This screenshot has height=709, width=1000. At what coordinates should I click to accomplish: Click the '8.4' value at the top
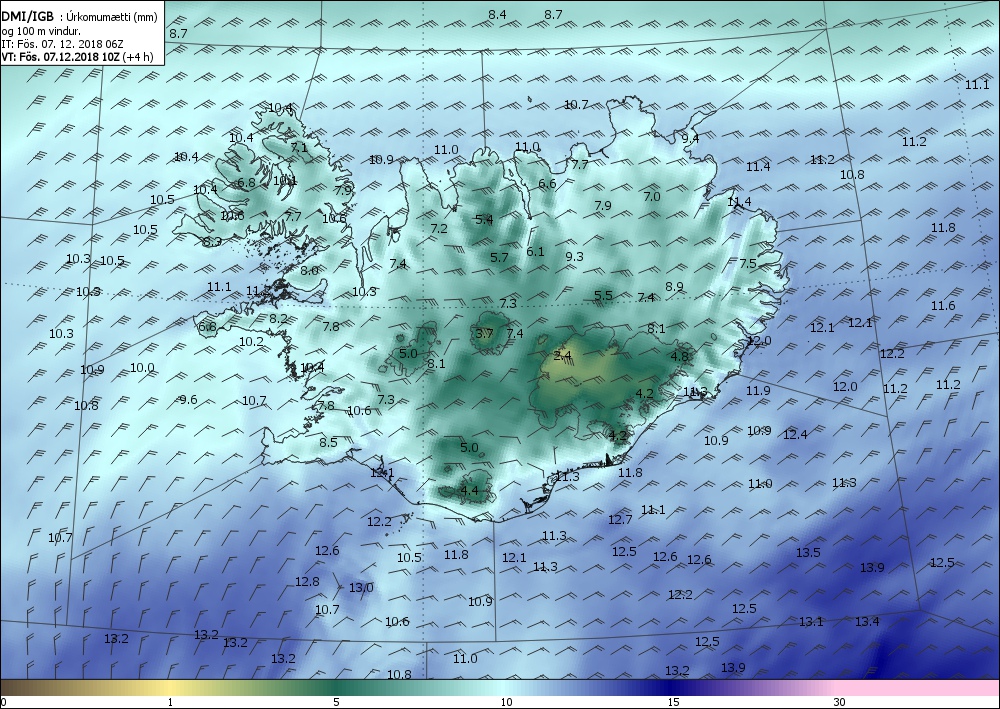pos(497,14)
